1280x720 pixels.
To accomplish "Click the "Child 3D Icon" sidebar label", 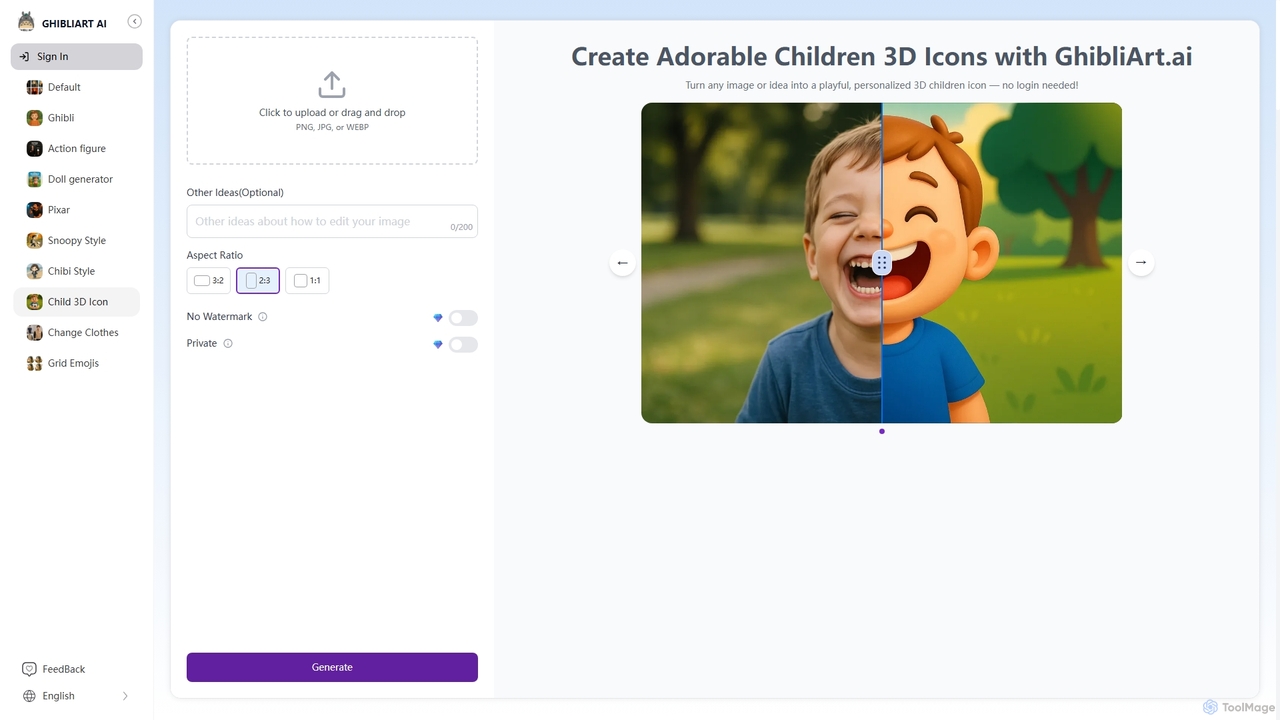I will coord(78,302).
